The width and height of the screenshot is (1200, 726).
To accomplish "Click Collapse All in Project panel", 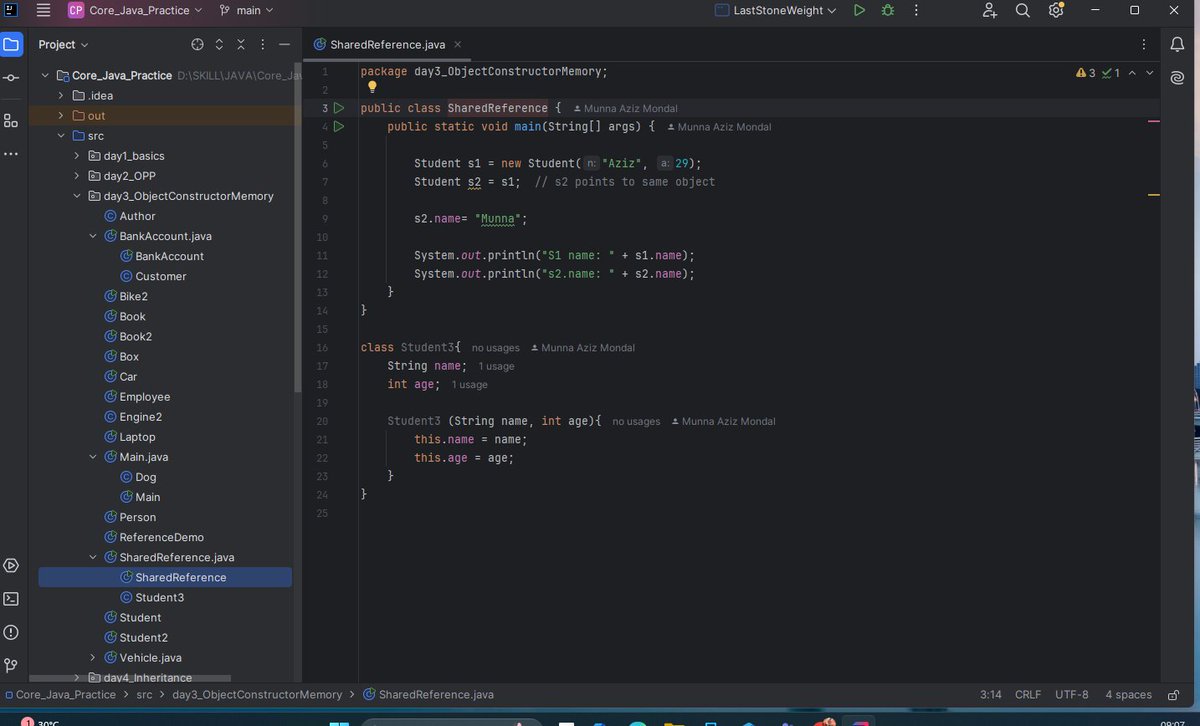I will coord(241,45).
